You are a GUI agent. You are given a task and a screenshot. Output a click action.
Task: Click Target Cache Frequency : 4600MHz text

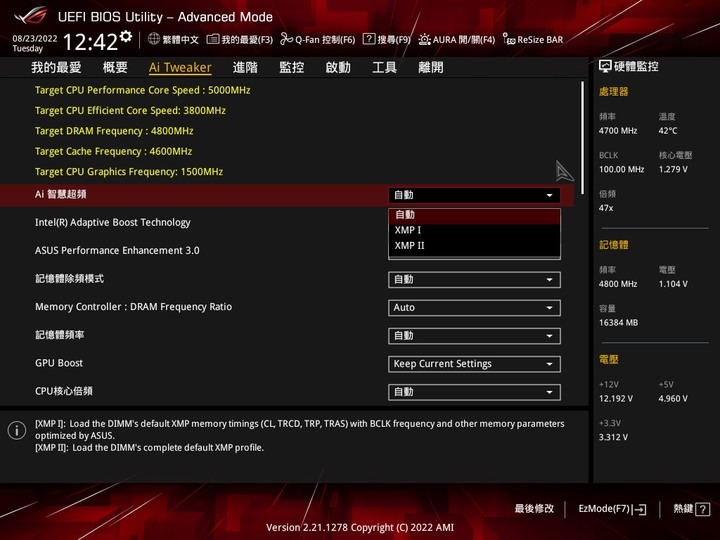113,151
